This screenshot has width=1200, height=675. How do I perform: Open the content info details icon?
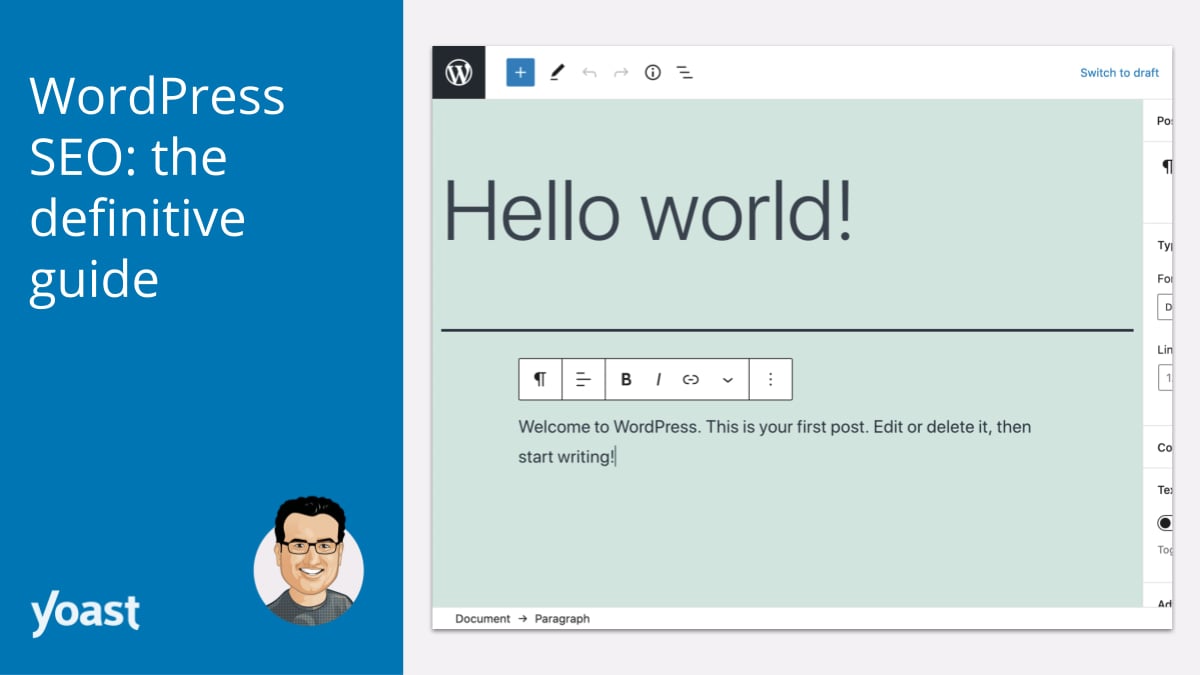click(653, 72)
